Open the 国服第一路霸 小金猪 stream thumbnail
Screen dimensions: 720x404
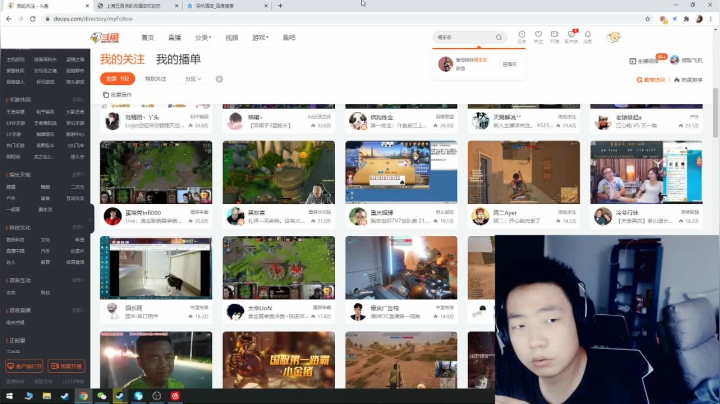pos(279,360)
